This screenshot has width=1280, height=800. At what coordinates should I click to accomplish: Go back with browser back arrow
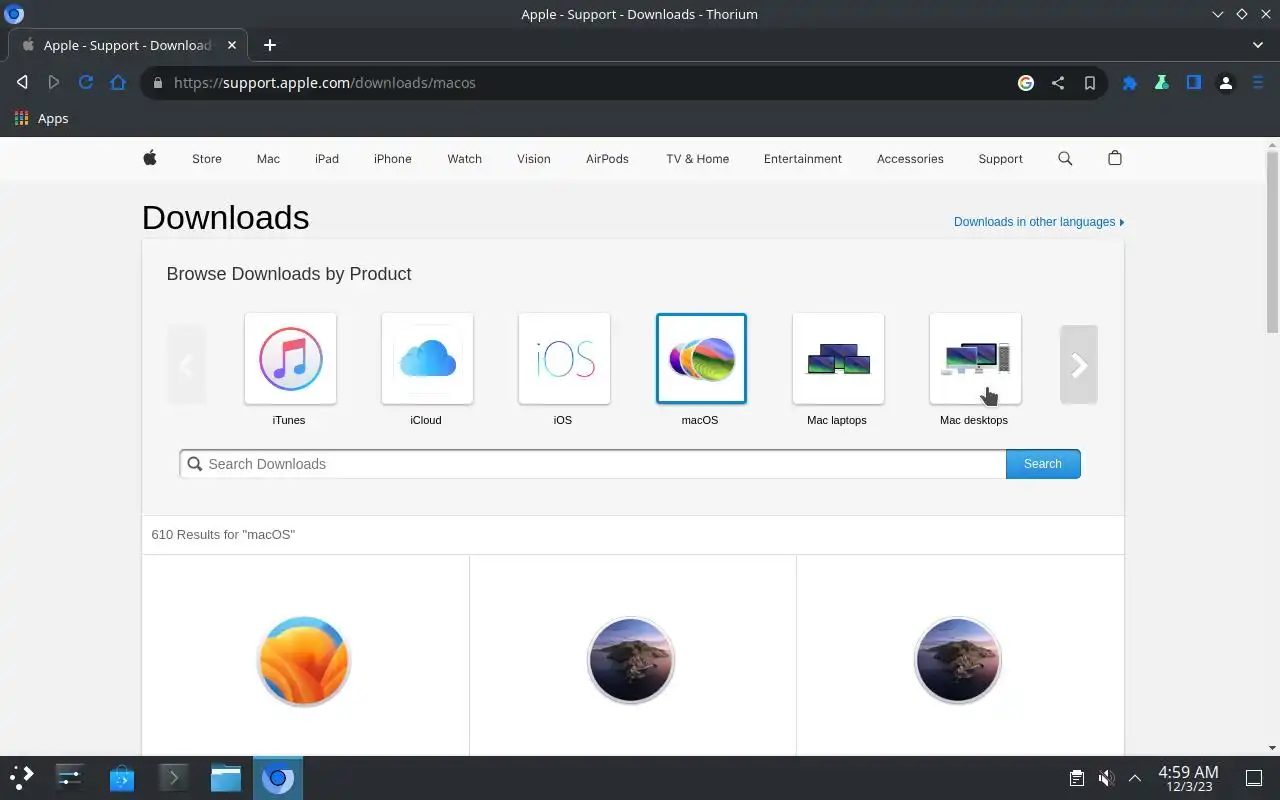(x=22, y=83)
